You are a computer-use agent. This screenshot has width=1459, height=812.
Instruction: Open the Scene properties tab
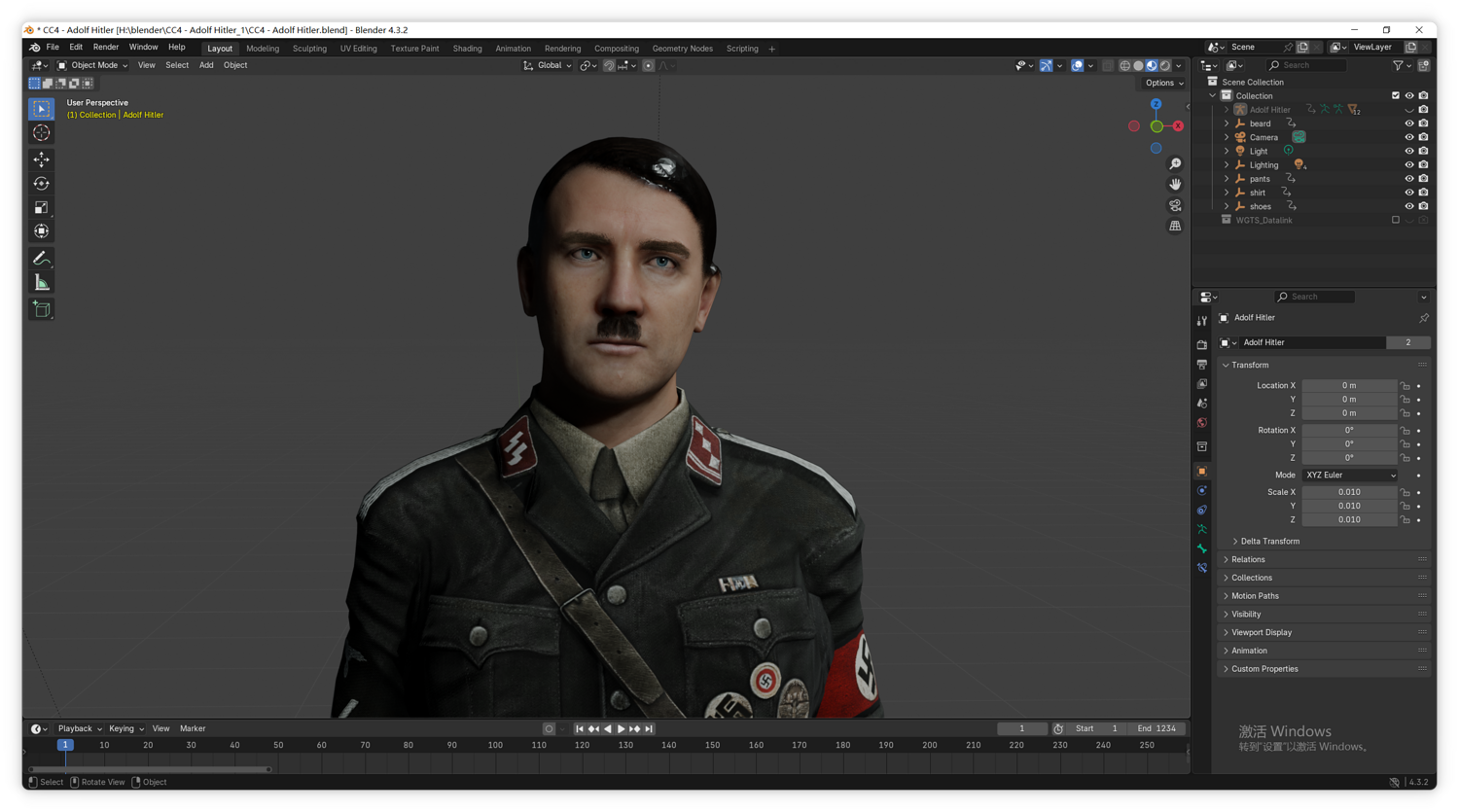[1202, 403]
